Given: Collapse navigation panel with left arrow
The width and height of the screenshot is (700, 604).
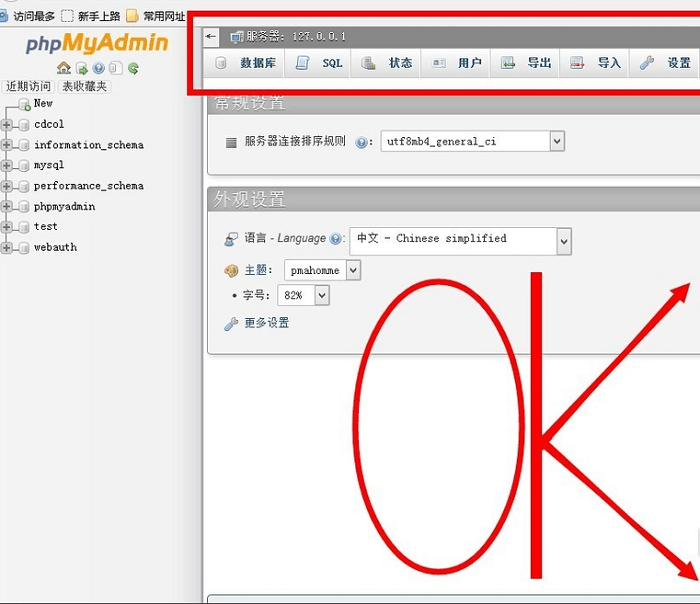Looking at the screenshot, I should (211, 37).
